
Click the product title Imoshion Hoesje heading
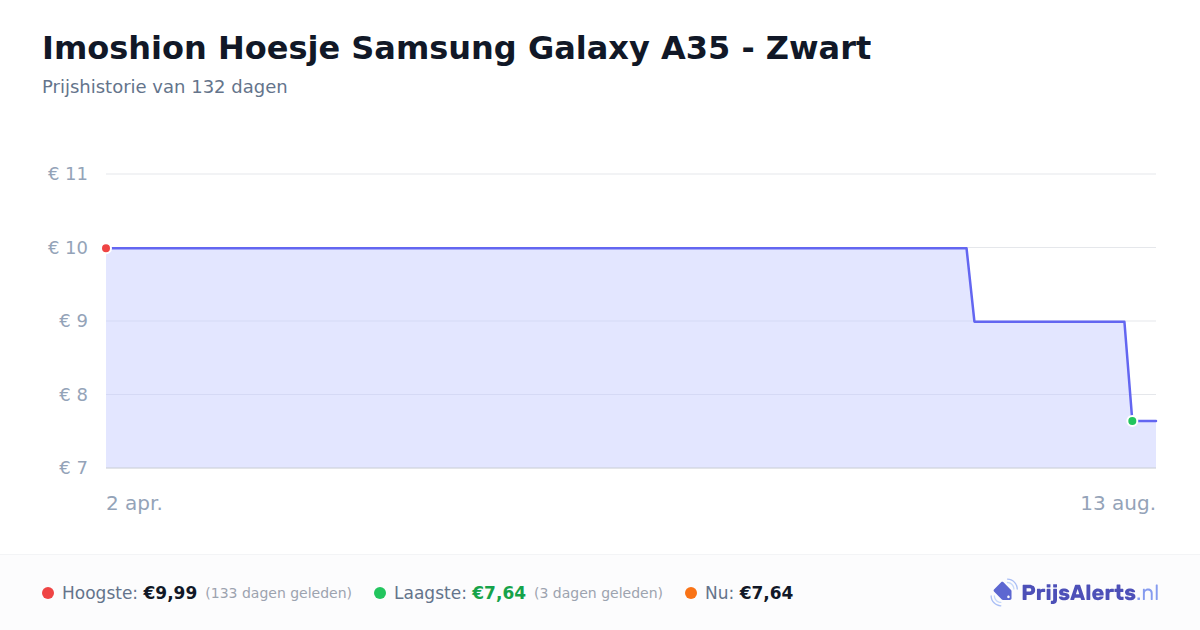coord(456,48)
